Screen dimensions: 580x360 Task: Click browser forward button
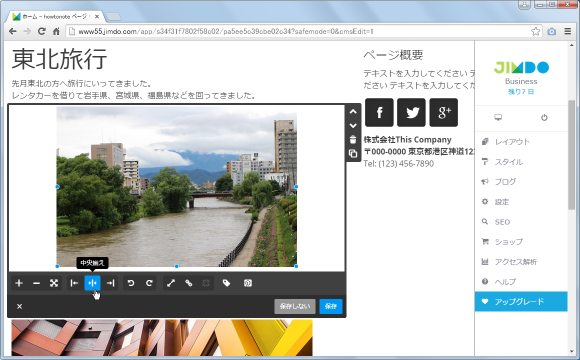pos(27,31)
